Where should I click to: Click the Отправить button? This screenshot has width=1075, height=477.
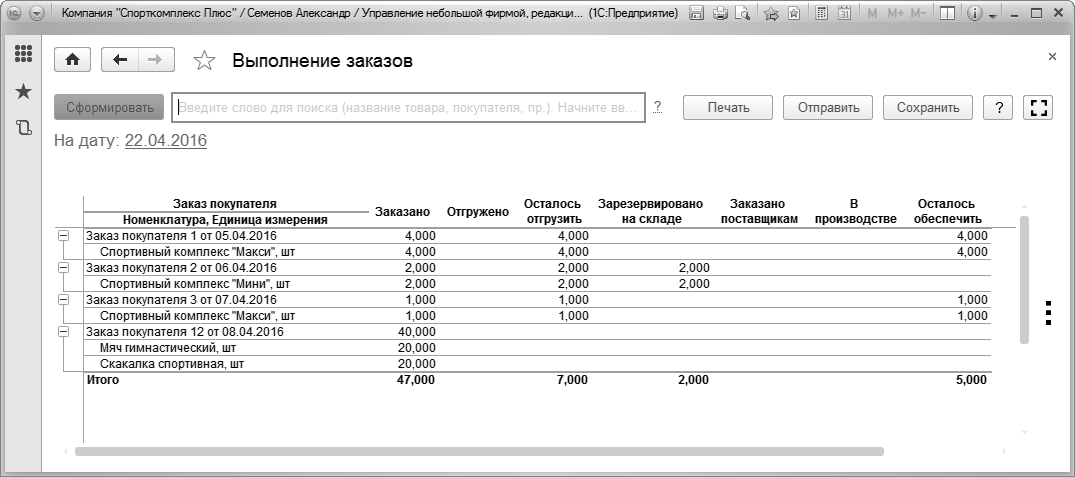pos(828,108)
